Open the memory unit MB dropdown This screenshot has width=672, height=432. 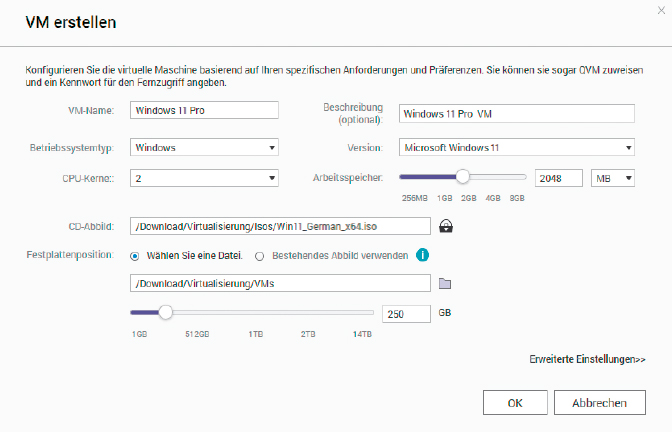[613, 178]
